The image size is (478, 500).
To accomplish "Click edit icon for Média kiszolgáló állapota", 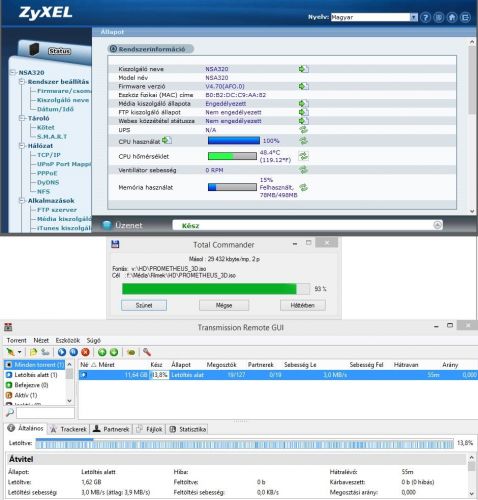I will coord(303,104).
